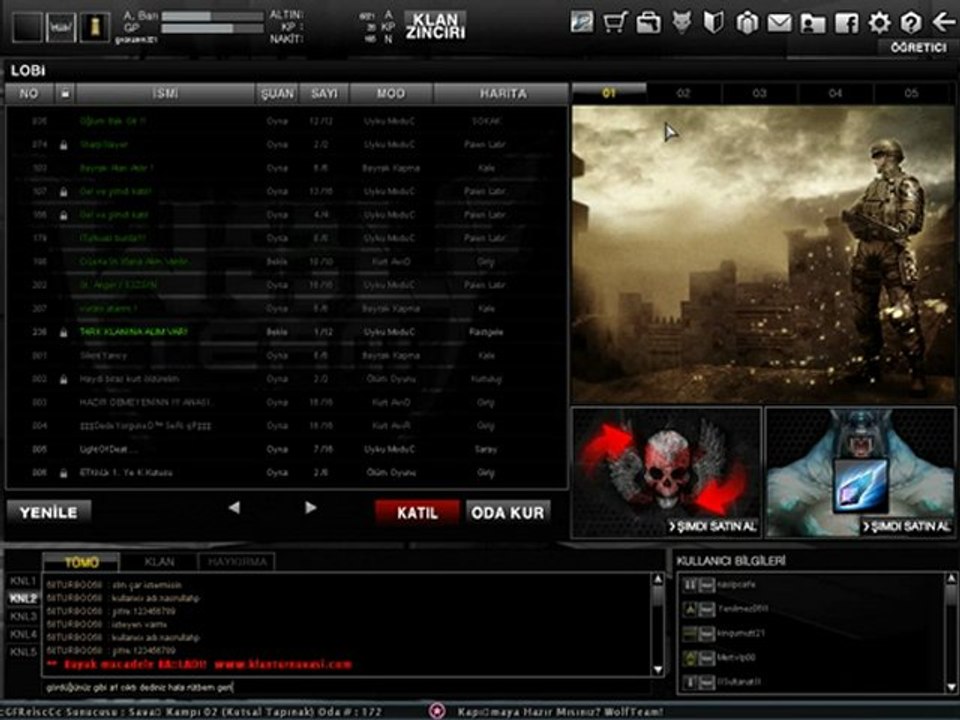This screenshot has height=720, width=960.
Task: Select channel KNL1
Action: 23,580
